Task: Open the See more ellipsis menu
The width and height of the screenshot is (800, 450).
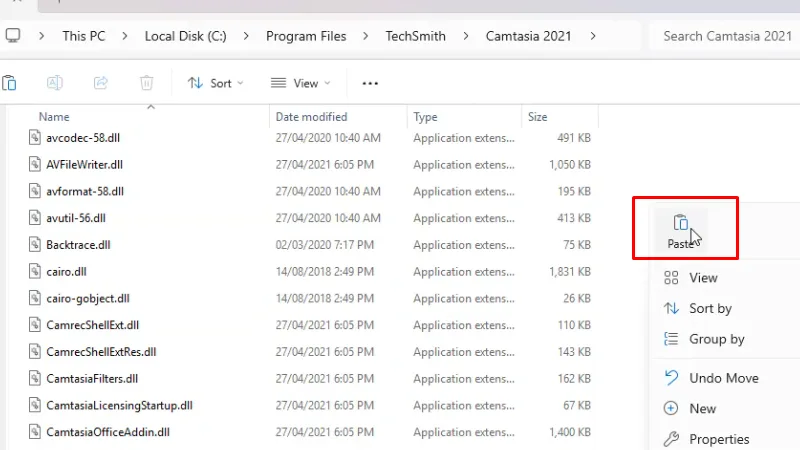Action: click(370, 83)
